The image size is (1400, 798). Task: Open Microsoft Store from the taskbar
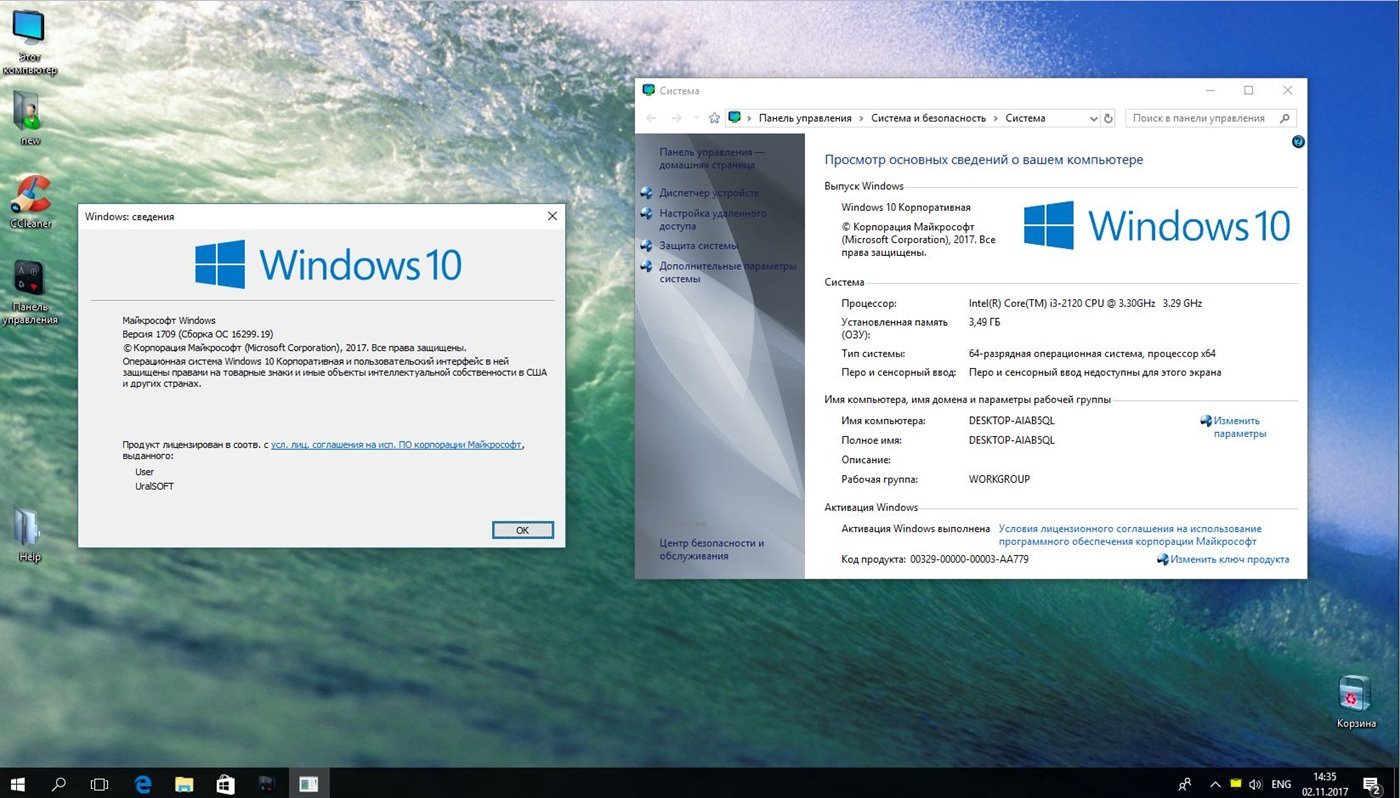(225, 784)
